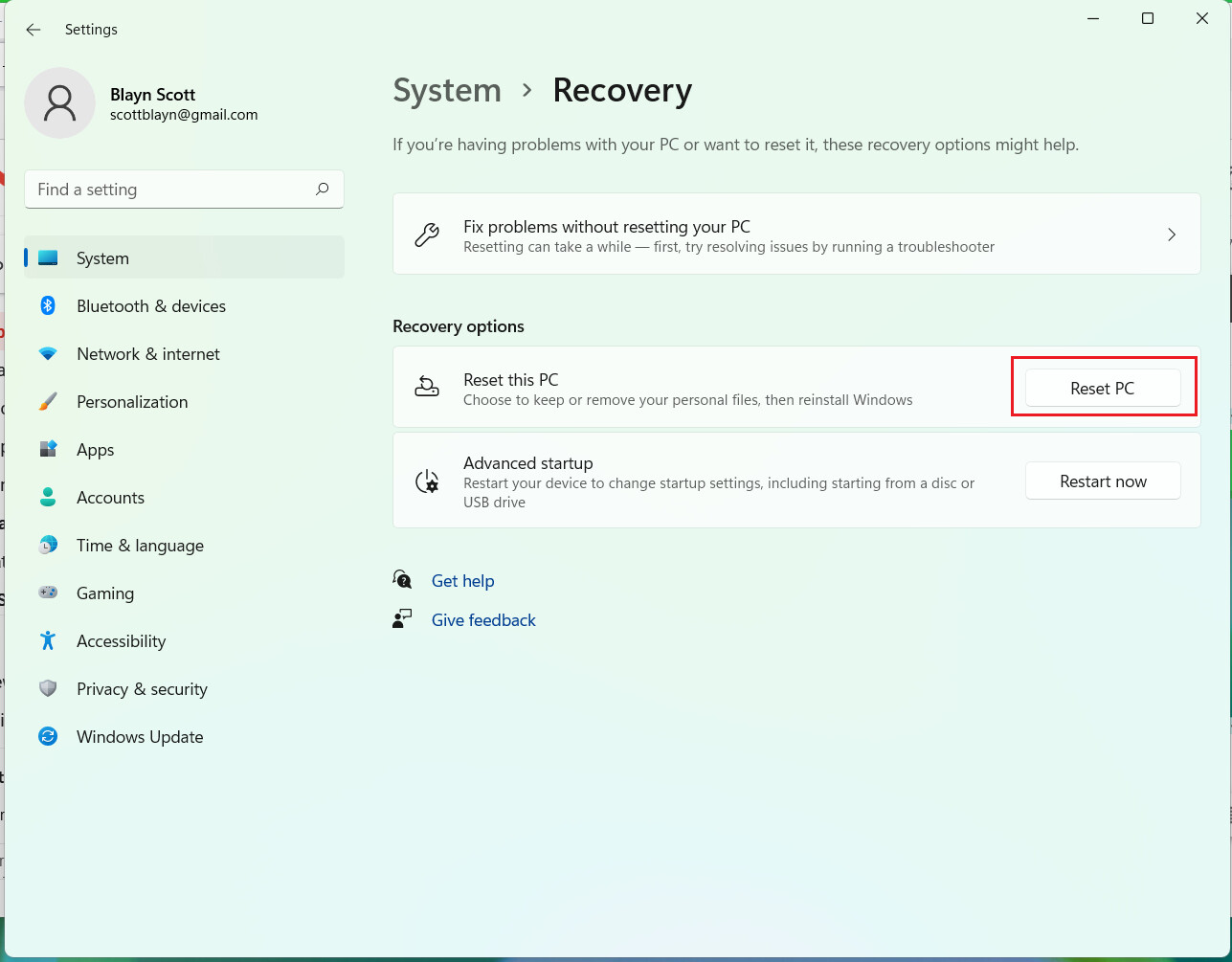Click the Time & language globe icon
The width and height of the screenshot is (1232, 962).
click(x=48, y=545)
